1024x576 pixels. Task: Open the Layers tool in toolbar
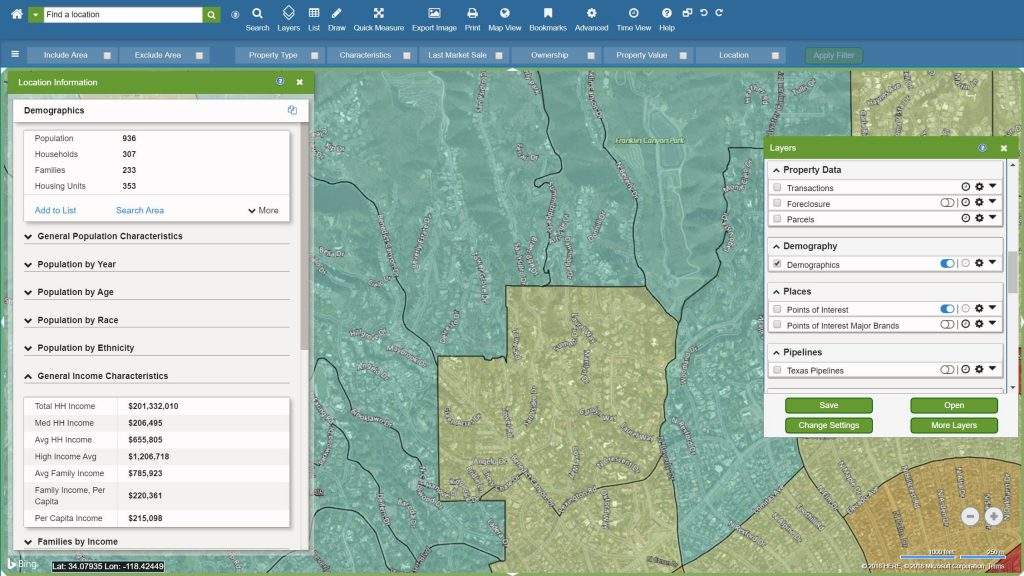tap(288, 19)
